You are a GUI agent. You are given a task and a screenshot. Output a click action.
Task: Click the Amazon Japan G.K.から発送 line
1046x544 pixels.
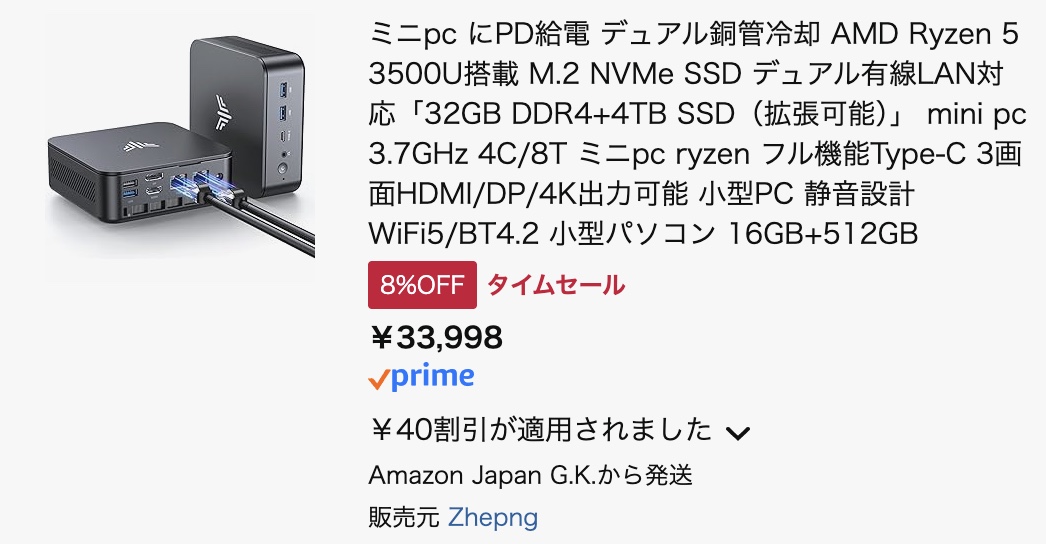(x=530, y=475)
